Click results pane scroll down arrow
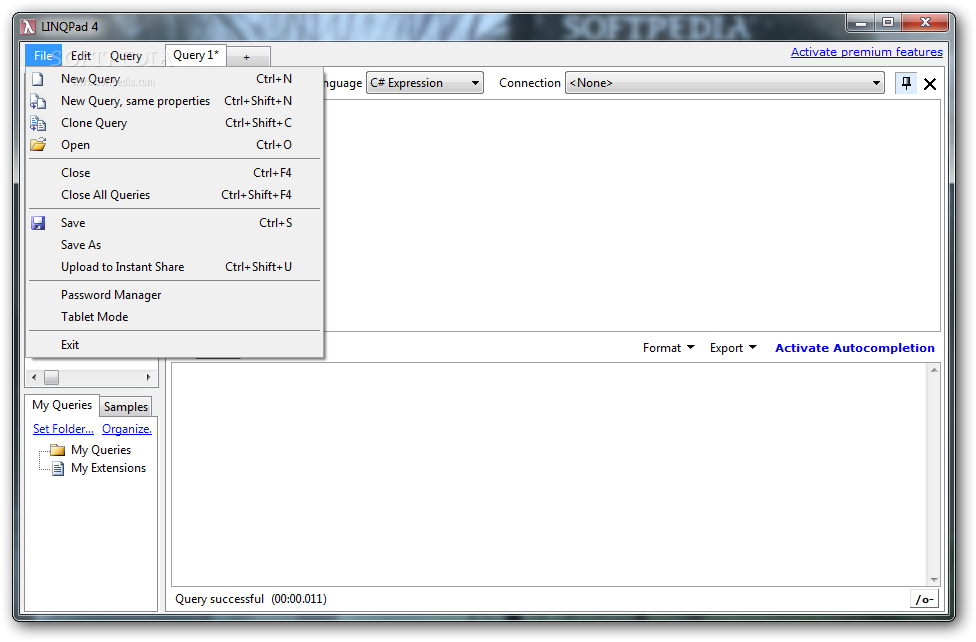Viewport: 976px width, 642px height. point(934,579)
